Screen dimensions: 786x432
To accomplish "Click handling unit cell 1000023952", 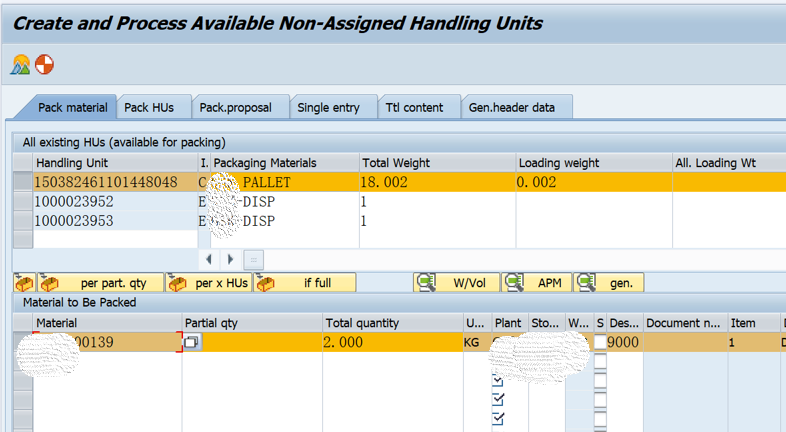I will coord(115,201).
